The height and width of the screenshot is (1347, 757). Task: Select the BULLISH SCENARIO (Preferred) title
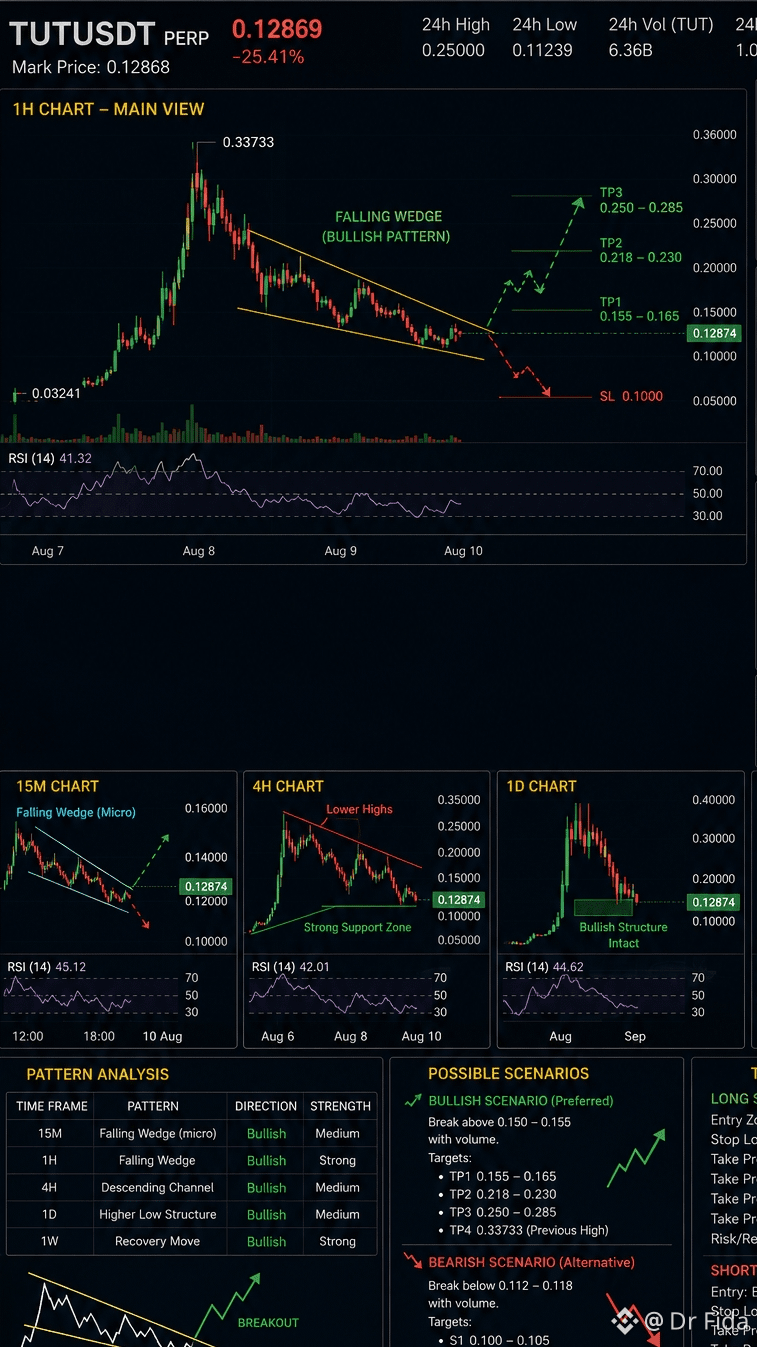521,1100
